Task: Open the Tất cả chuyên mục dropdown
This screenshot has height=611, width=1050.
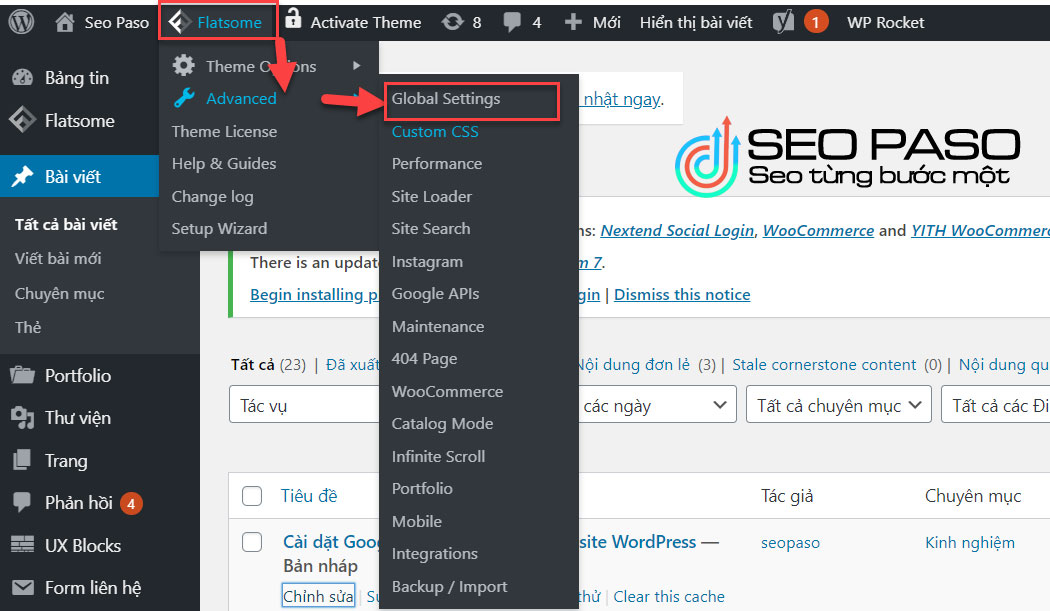Action: 838,405
